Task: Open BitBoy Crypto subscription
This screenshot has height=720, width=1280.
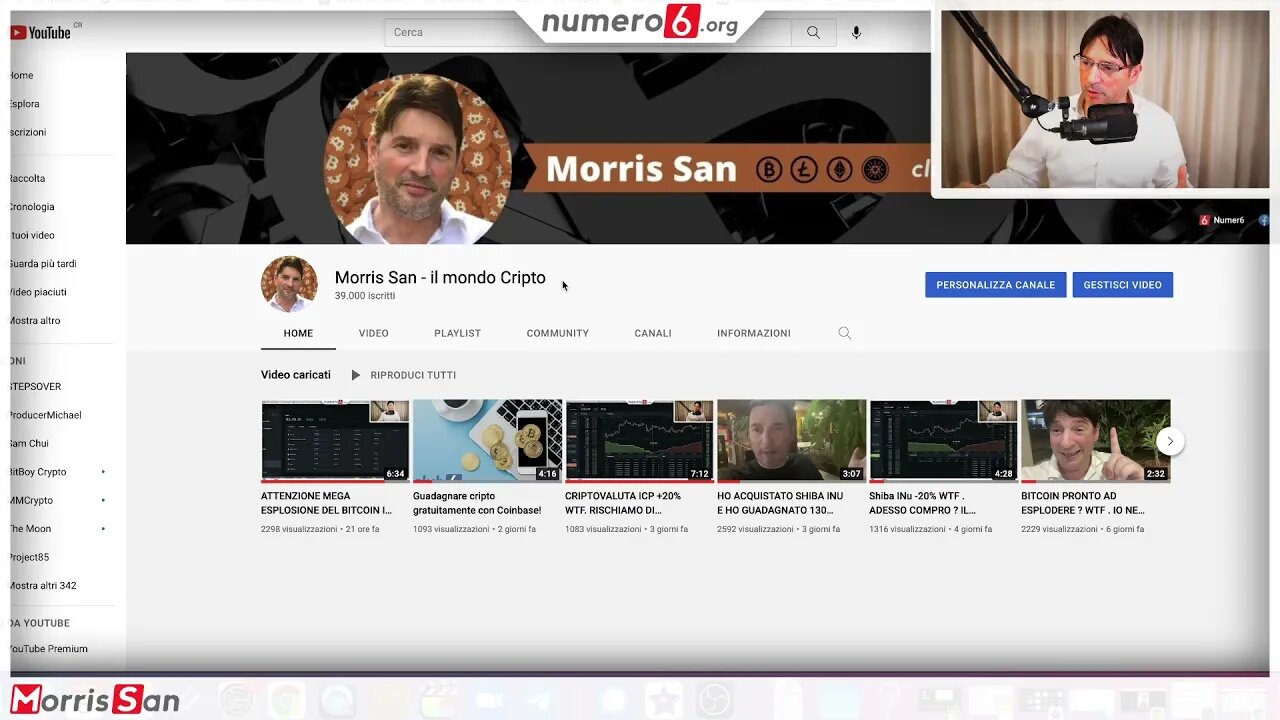Action: (x=38, y=472)
